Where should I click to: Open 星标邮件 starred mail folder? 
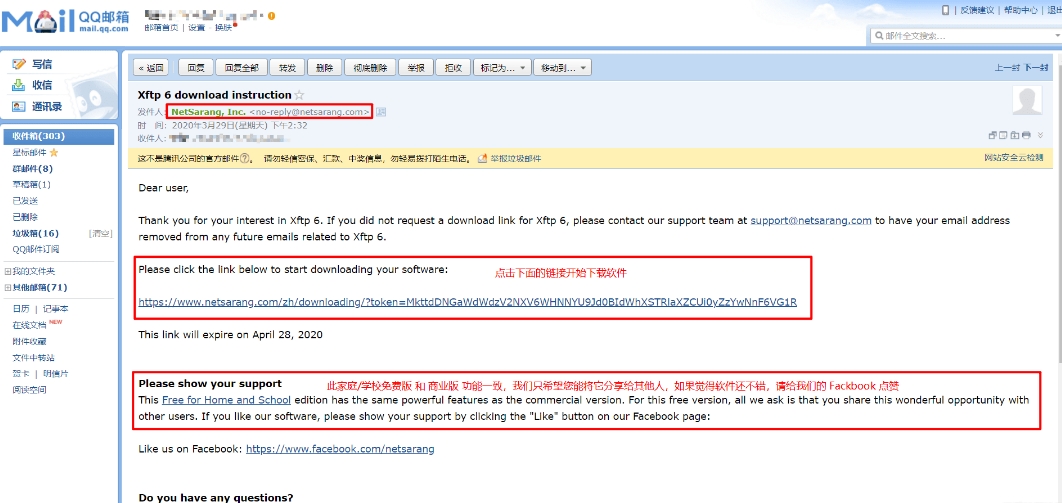click(30, 152)
